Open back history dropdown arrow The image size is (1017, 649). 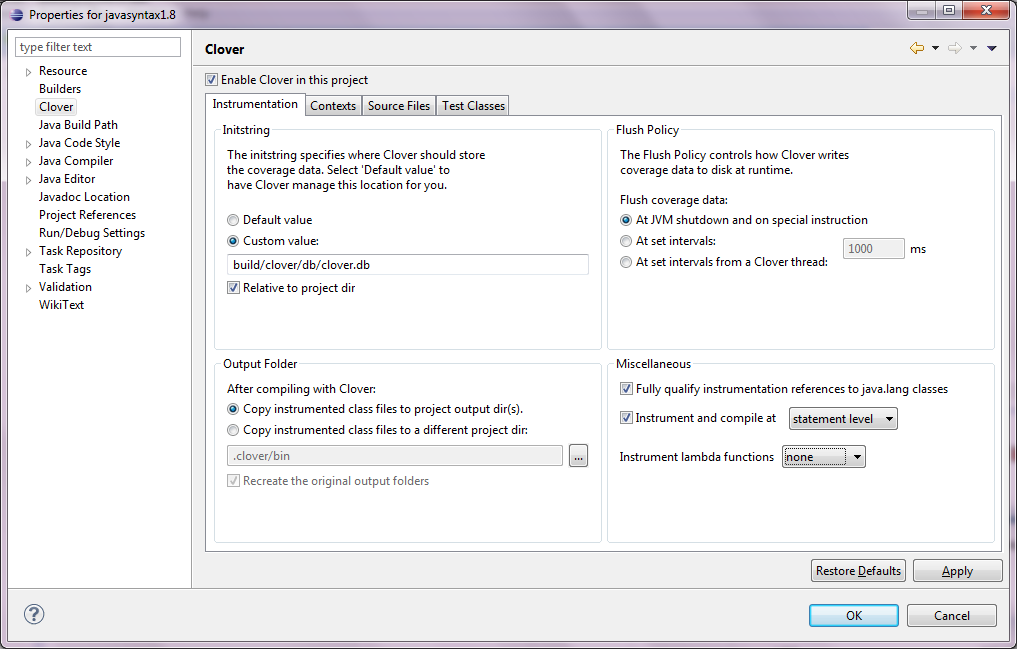click(935, 48)
